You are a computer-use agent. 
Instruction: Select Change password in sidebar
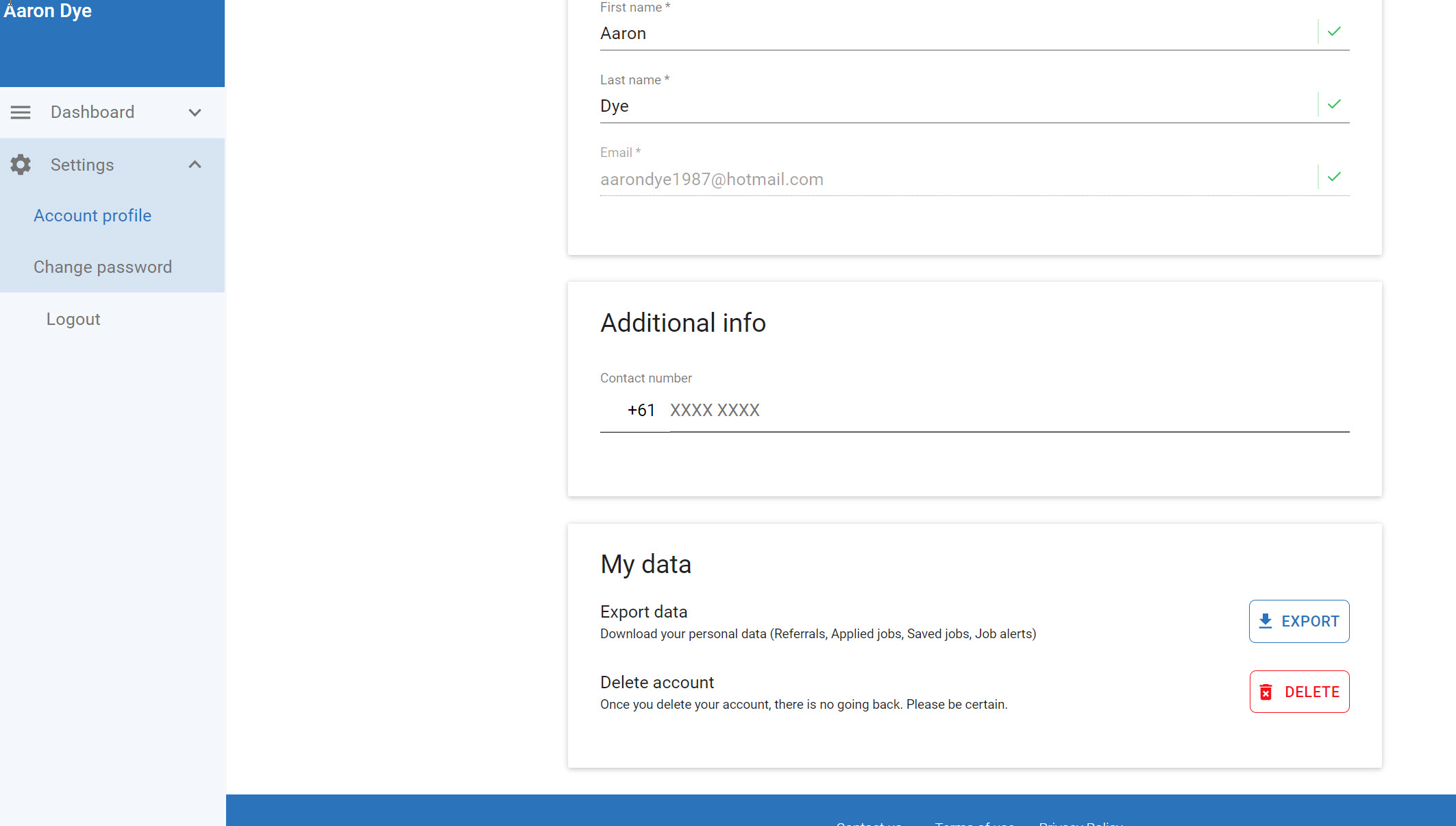tap(103, 267)
